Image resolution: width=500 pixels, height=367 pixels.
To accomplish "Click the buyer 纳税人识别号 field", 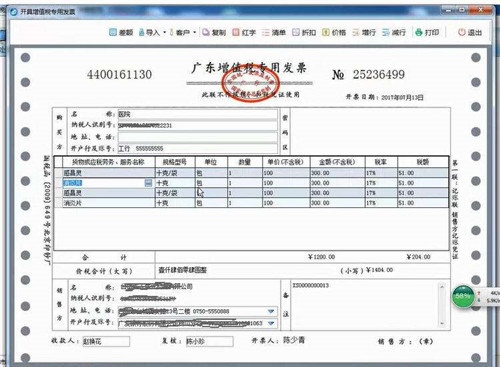I will pyautogui.click(x=197, y=125).
